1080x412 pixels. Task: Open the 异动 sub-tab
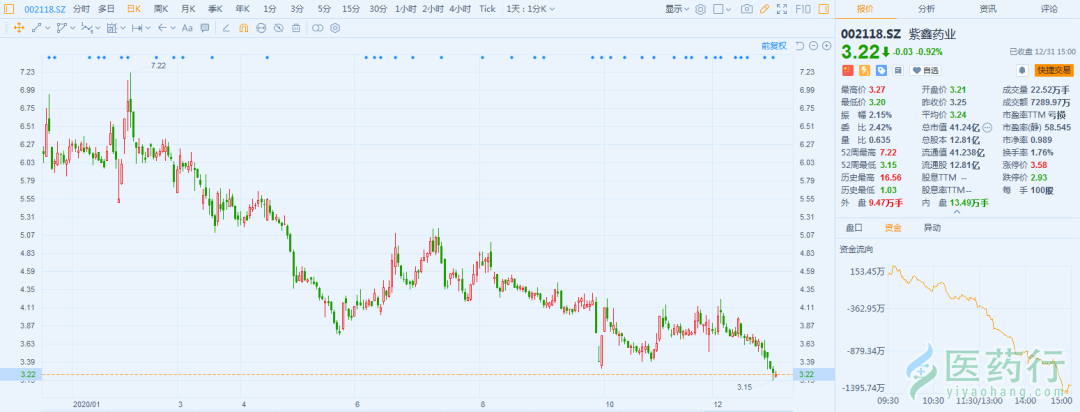click(932, 227)
